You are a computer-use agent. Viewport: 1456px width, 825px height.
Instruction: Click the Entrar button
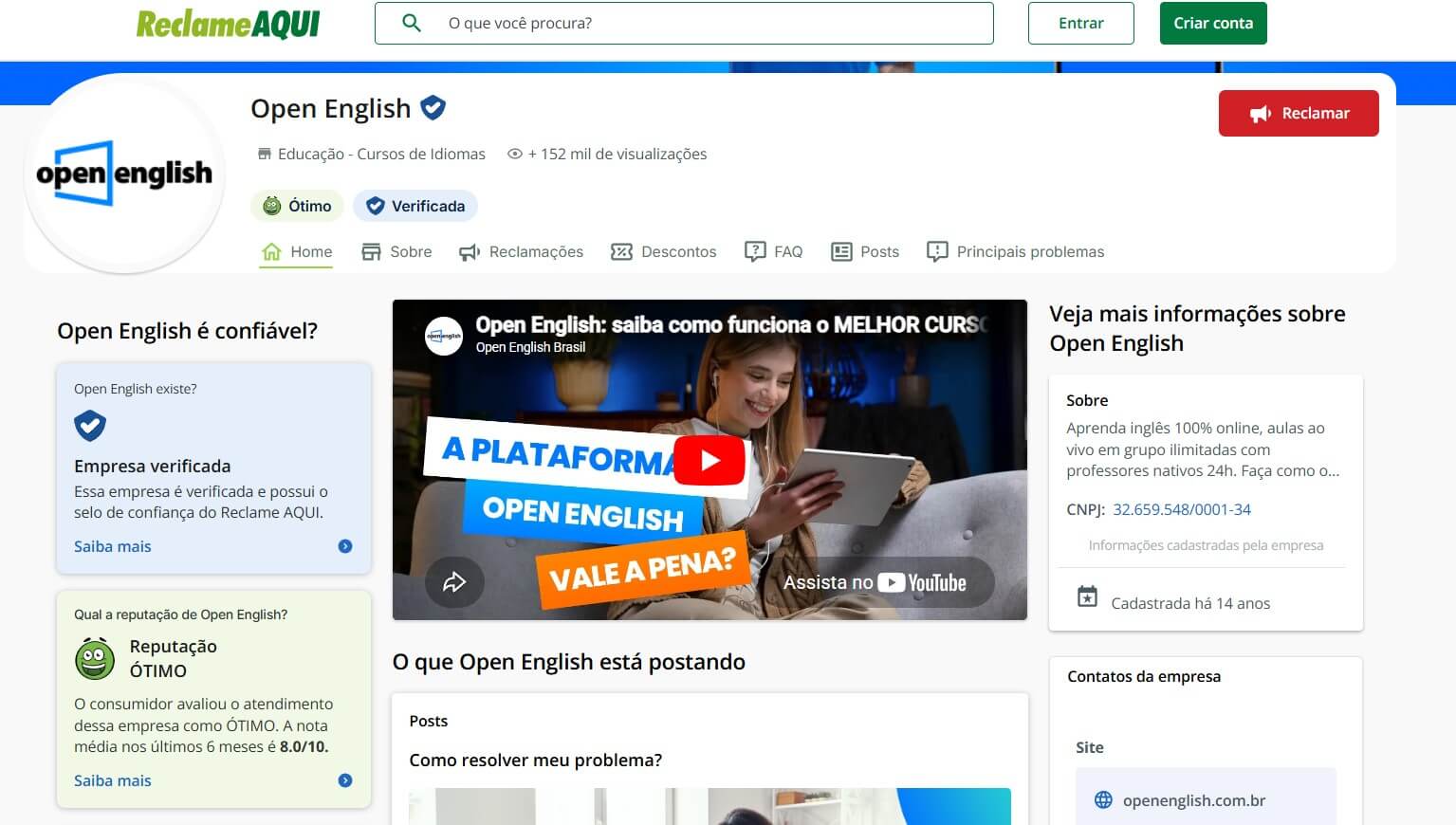coord(1080,23)
